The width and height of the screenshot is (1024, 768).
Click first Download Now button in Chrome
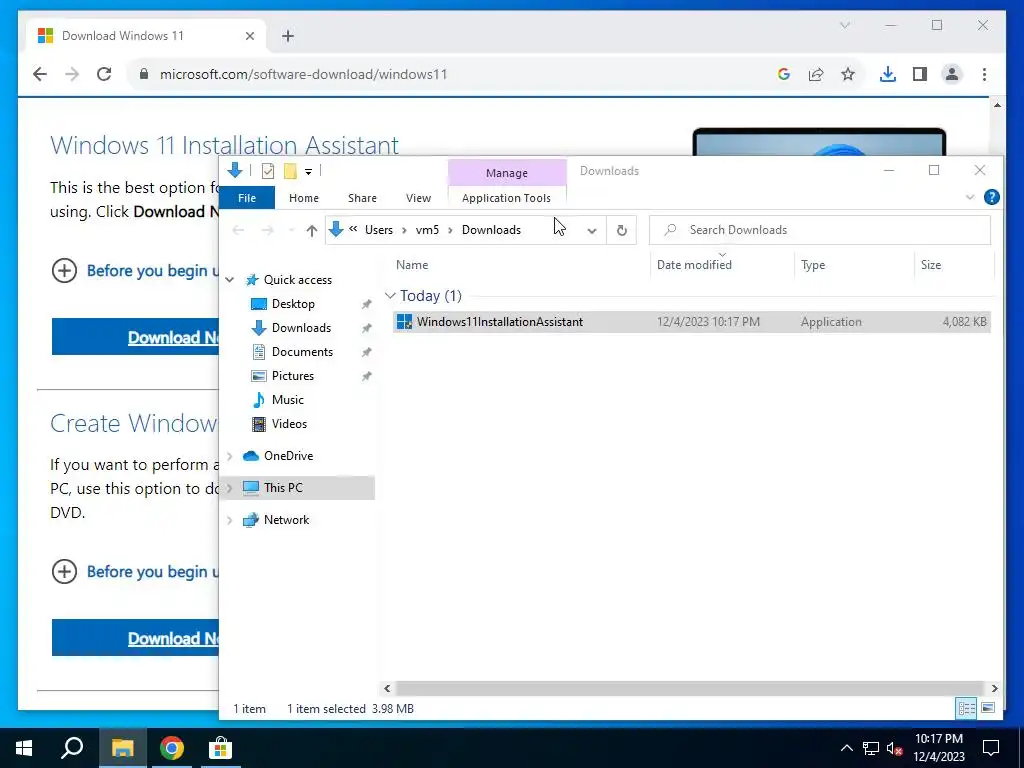[x=135, y=337]
